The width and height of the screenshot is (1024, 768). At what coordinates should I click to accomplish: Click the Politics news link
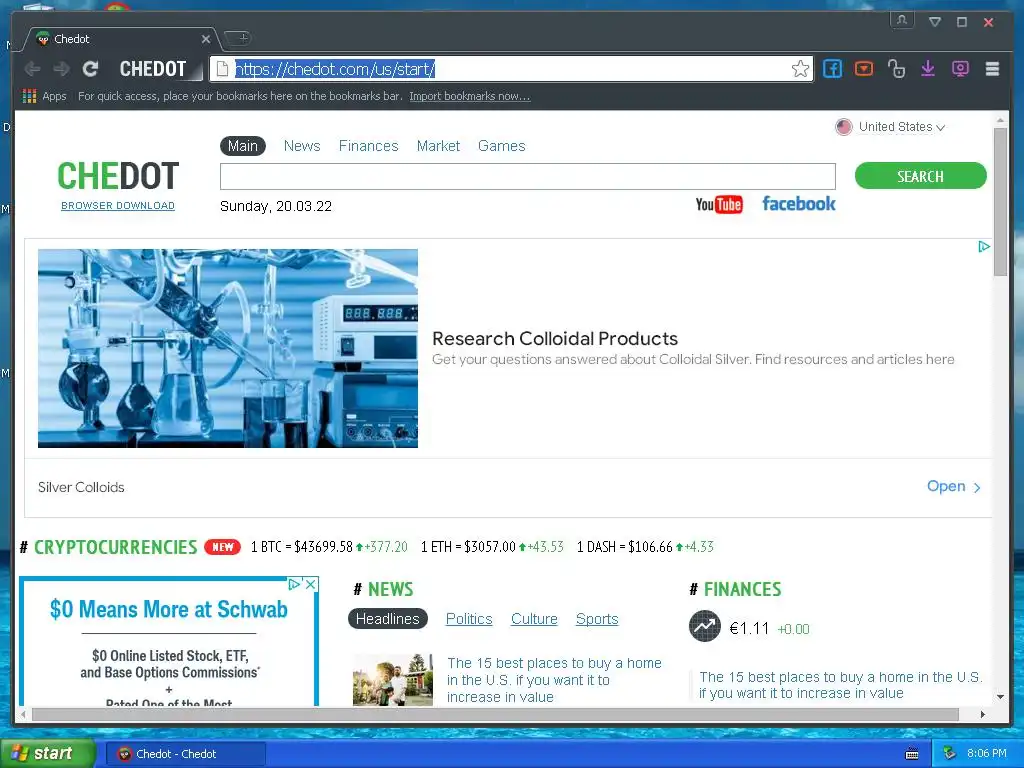click(x=469, y=618)
